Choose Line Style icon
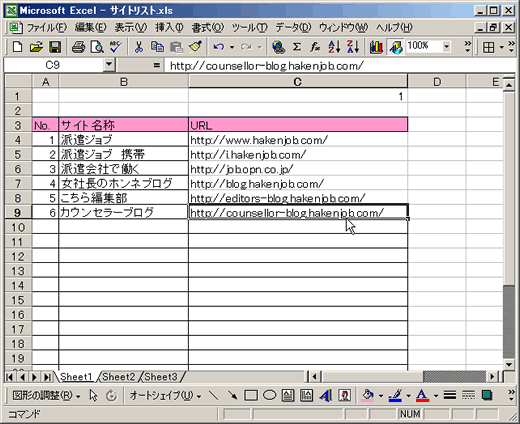Screen dimensions: 520x424 pos(450,396)
